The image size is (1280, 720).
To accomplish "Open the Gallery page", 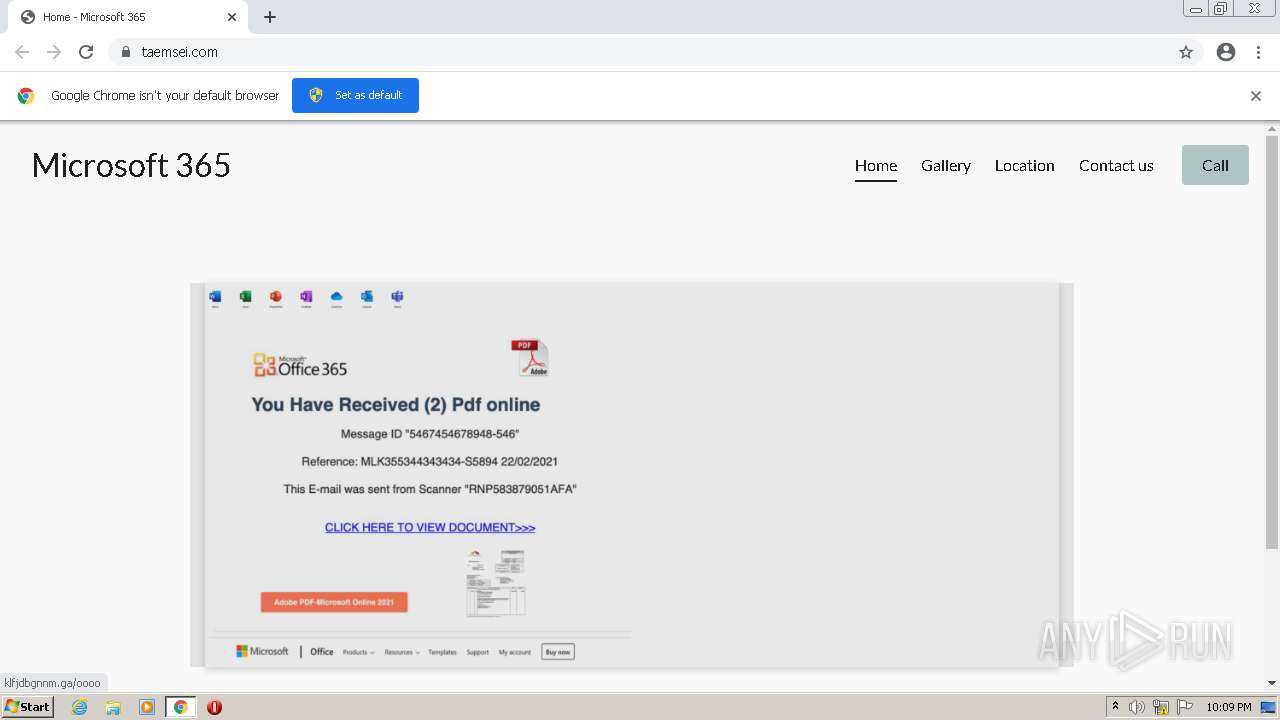I will click(x=946, y=166).
